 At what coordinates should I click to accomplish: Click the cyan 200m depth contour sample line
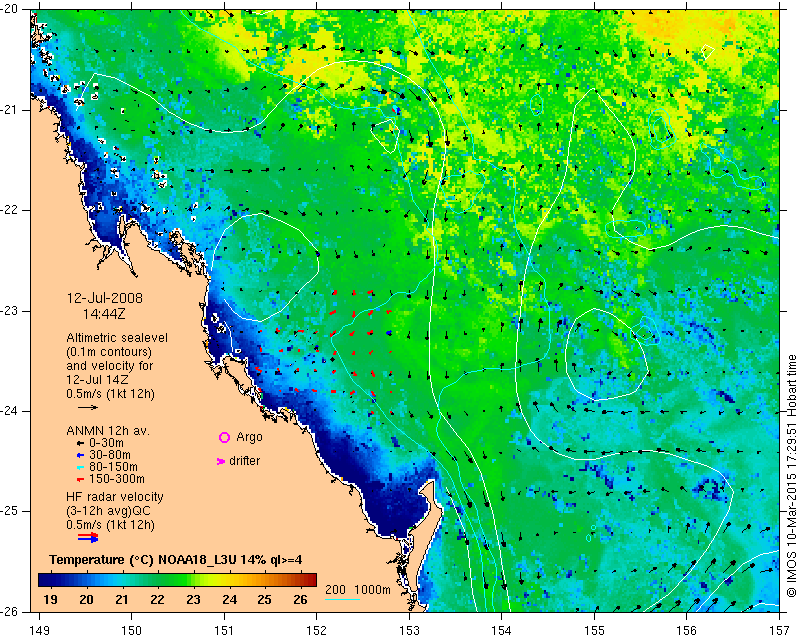(x=342, y=599)
